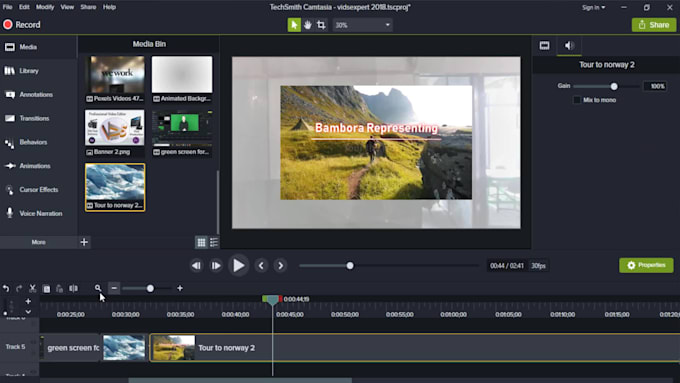Click the timeline magnifier zoom icon
This screenshot has height=383, width=680.
[x=98, y=288]
